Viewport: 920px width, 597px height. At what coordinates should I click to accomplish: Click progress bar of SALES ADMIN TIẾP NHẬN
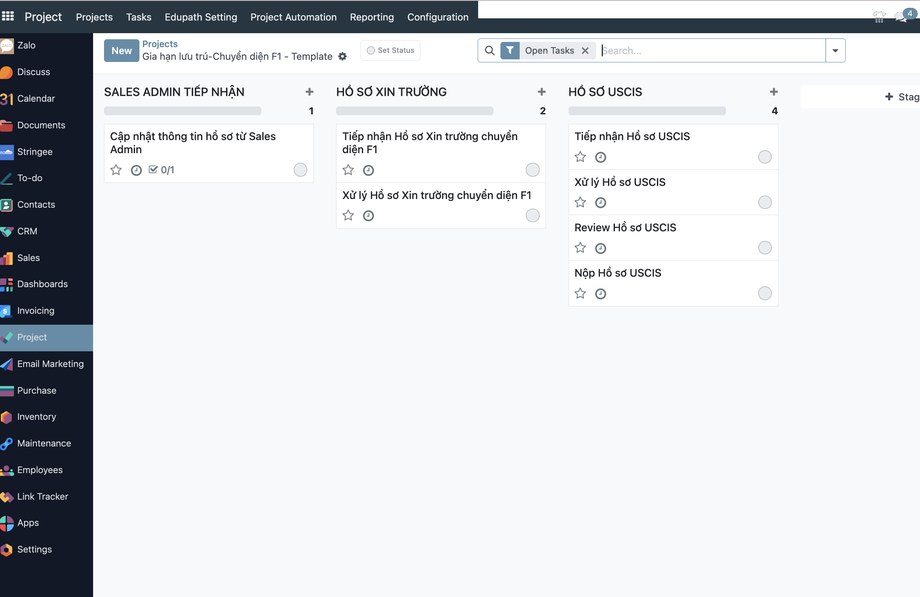click(x=182, y=111)
